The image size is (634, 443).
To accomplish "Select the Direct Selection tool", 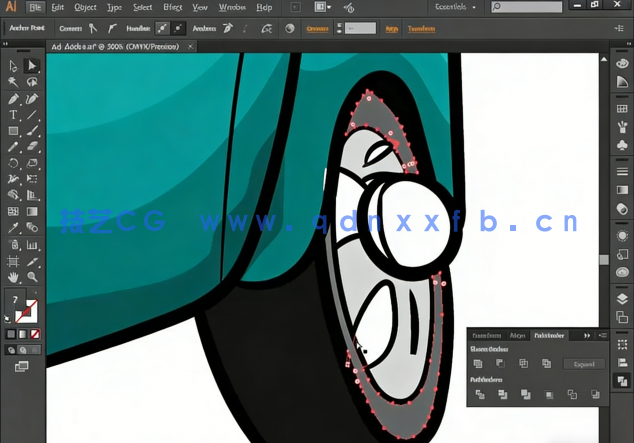I will tap(32, 65).
